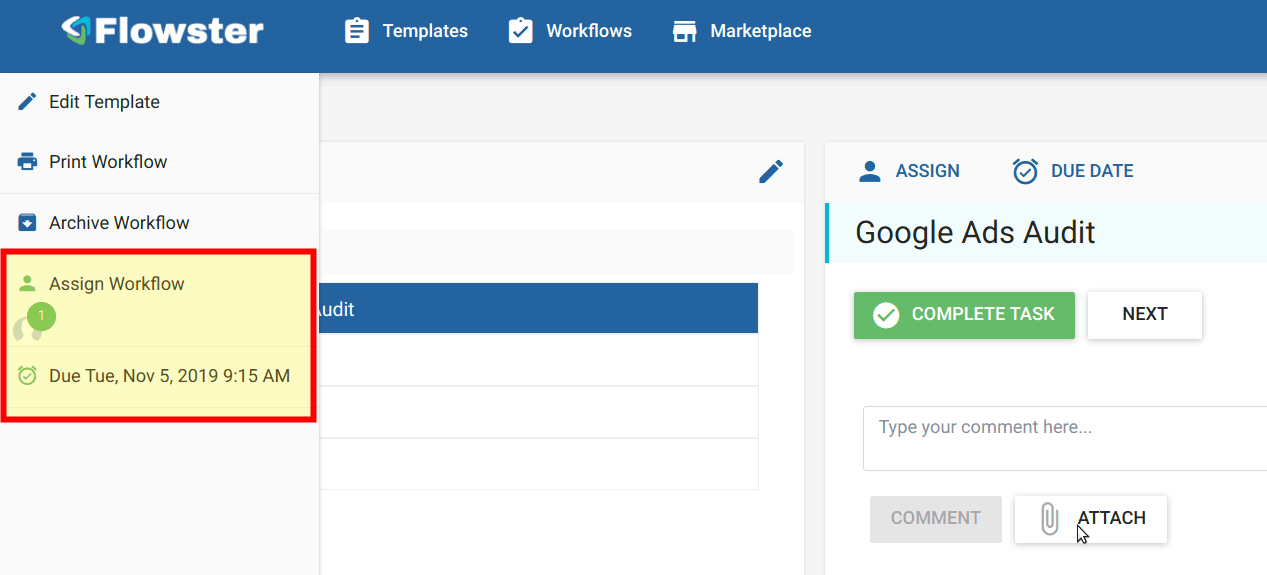Click the Workflows checklist icon
The image size is (1267, 575).
pos(520,31)
